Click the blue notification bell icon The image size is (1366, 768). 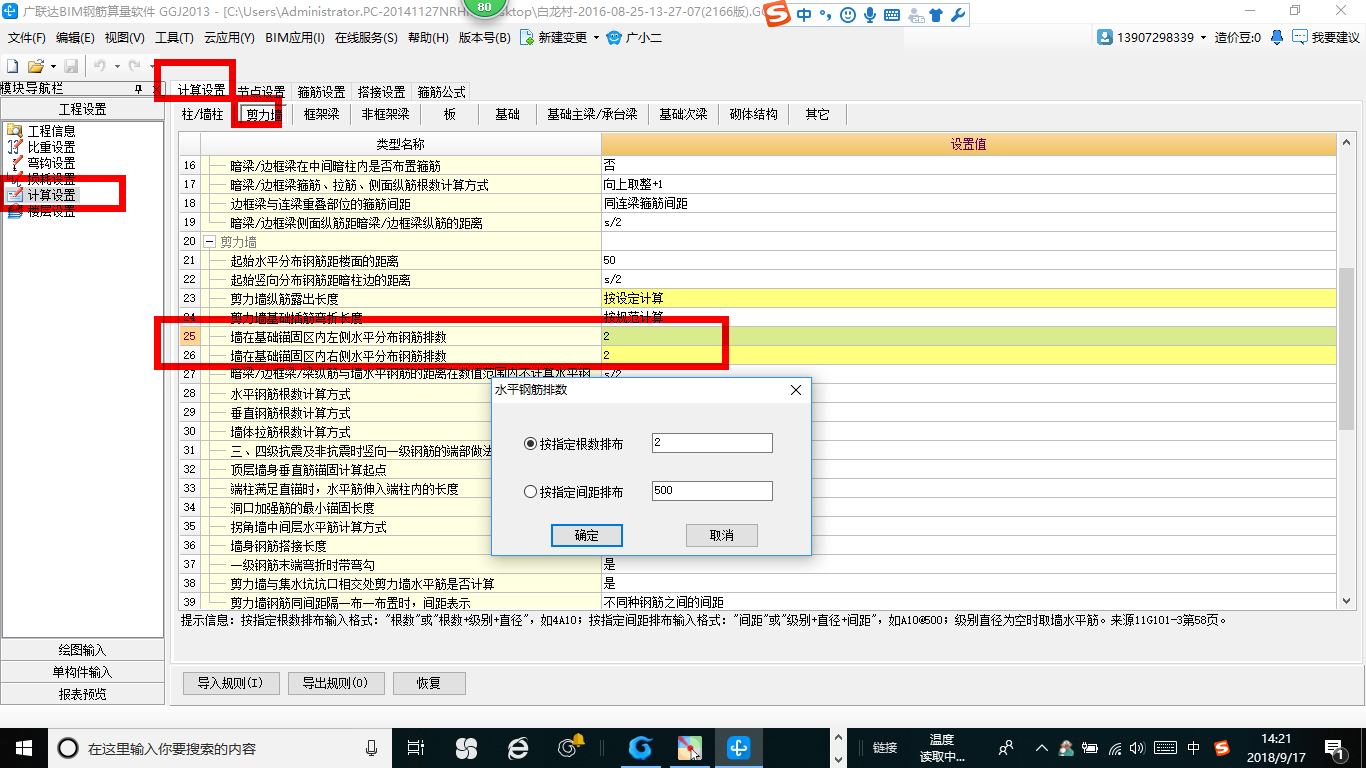(1277, 37)
